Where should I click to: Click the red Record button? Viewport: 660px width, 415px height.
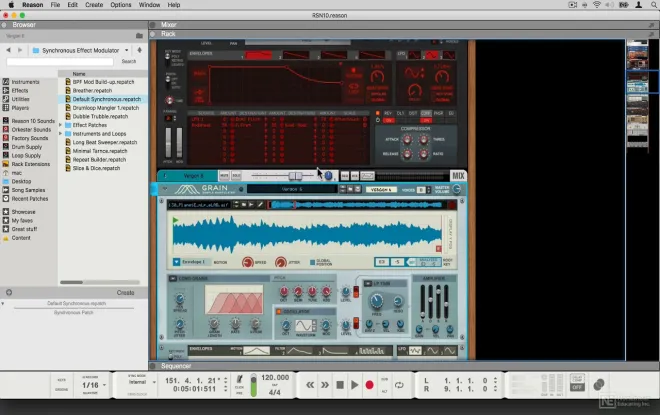click(369, 385)
